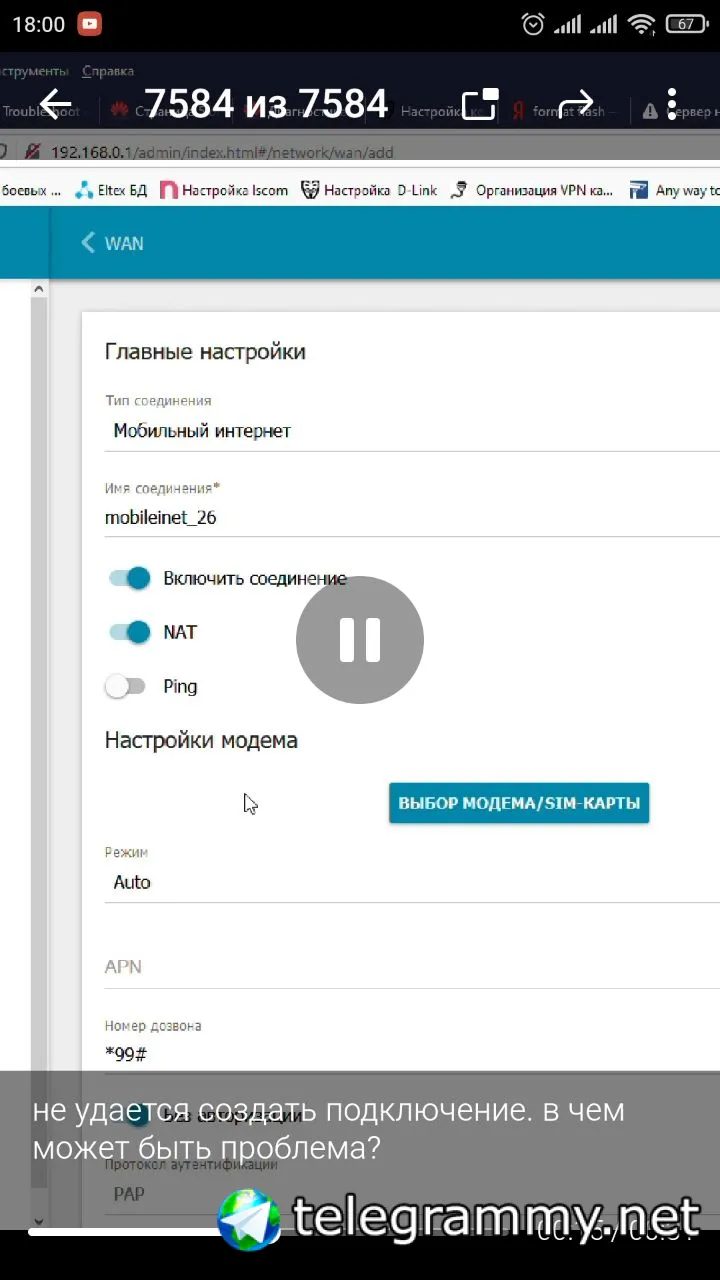Screen dimensions: 720x1280
Task: Tap the YouTube notification icon in status bar
Action: (90, 24)
